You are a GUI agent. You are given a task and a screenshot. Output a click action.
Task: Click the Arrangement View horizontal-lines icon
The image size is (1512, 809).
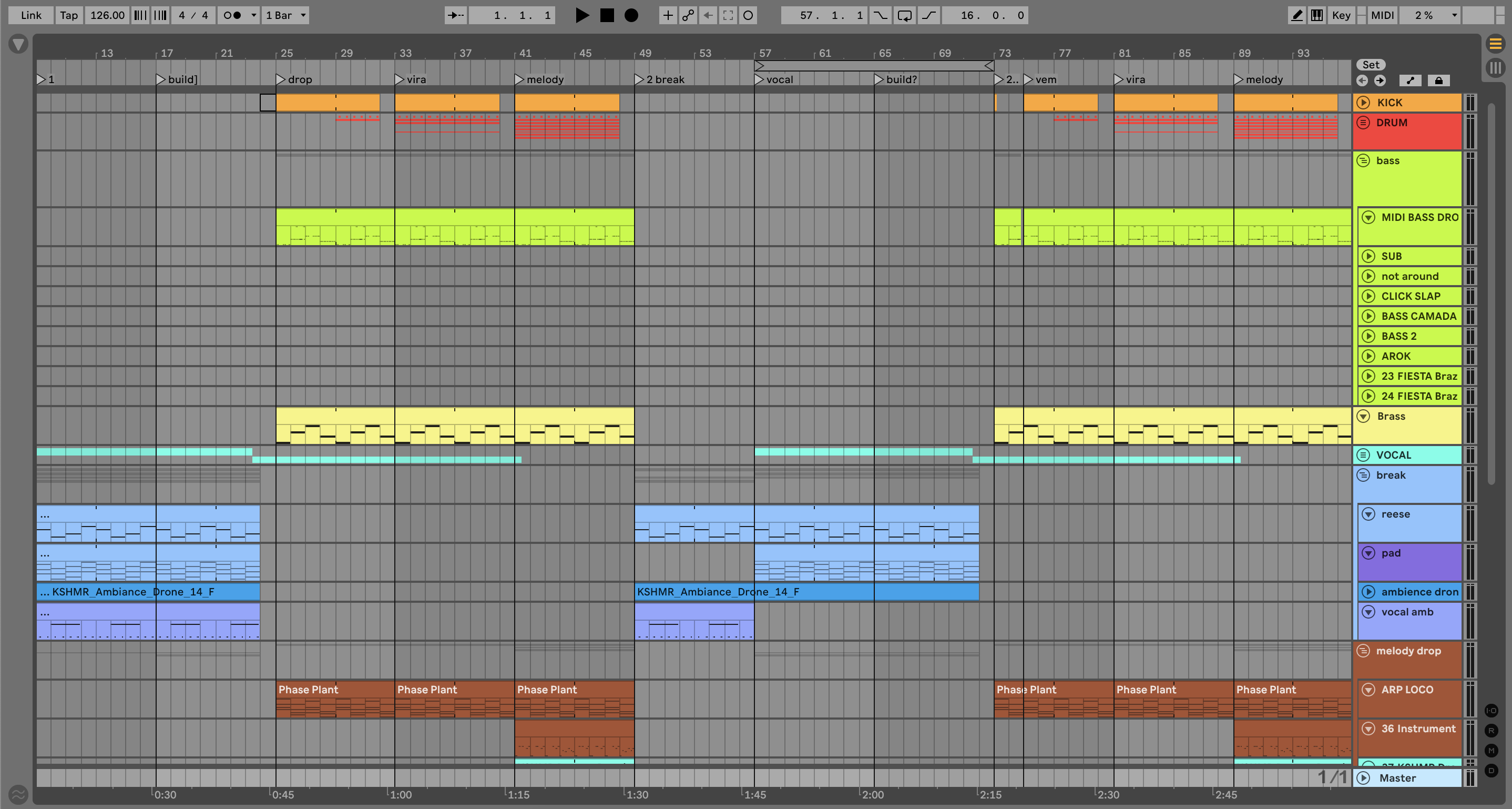[1495, 44]
